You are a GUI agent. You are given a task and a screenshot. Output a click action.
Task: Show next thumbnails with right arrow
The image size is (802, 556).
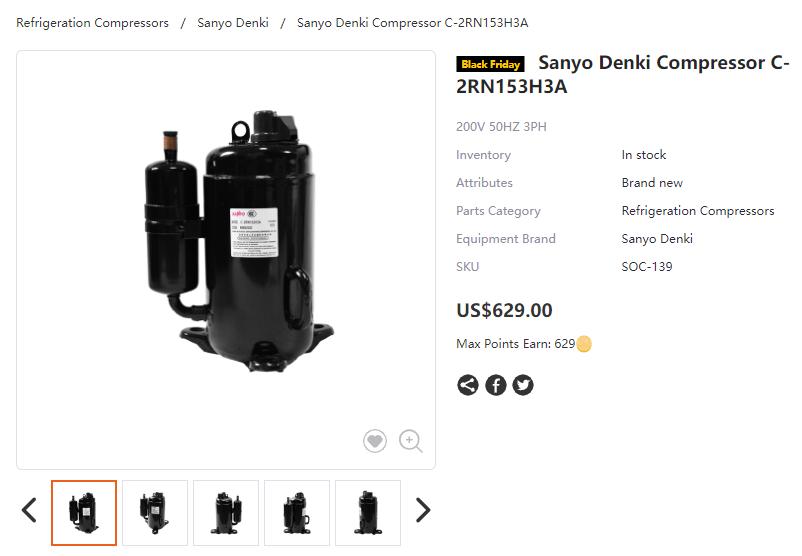click(423, 510)
